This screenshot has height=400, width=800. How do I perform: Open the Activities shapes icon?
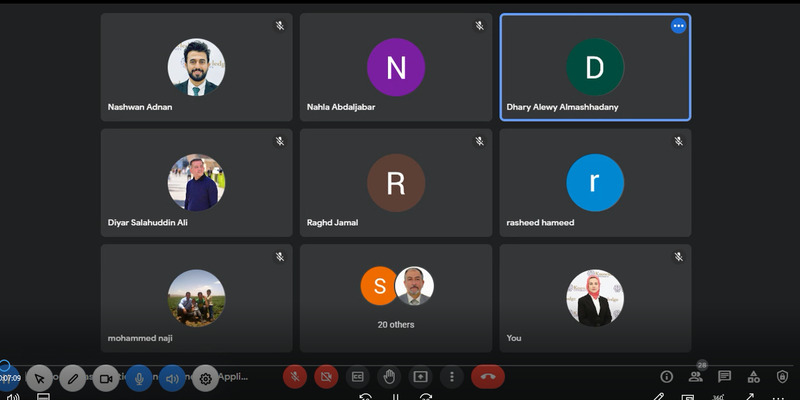click(x=753, y=377)
